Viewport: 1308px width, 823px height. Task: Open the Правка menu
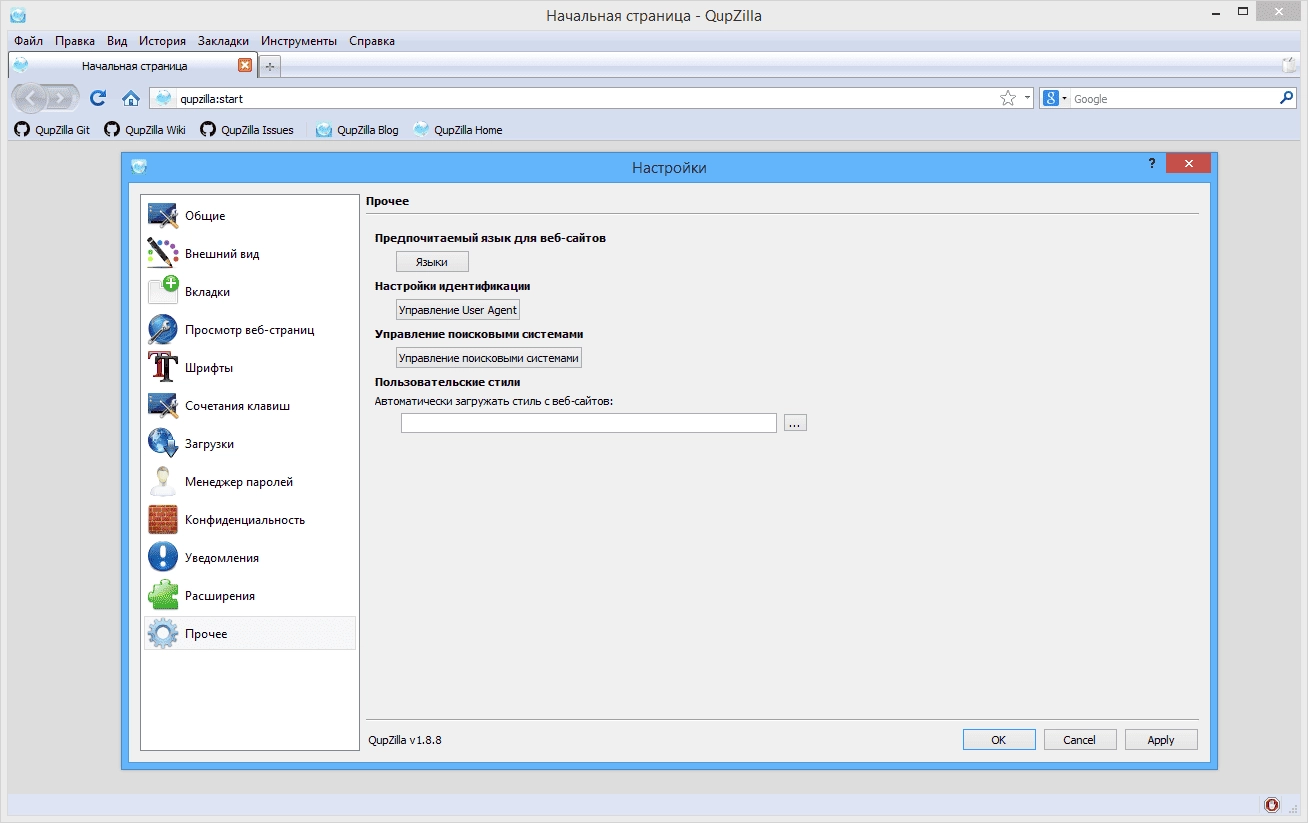[x=75, y=41]
